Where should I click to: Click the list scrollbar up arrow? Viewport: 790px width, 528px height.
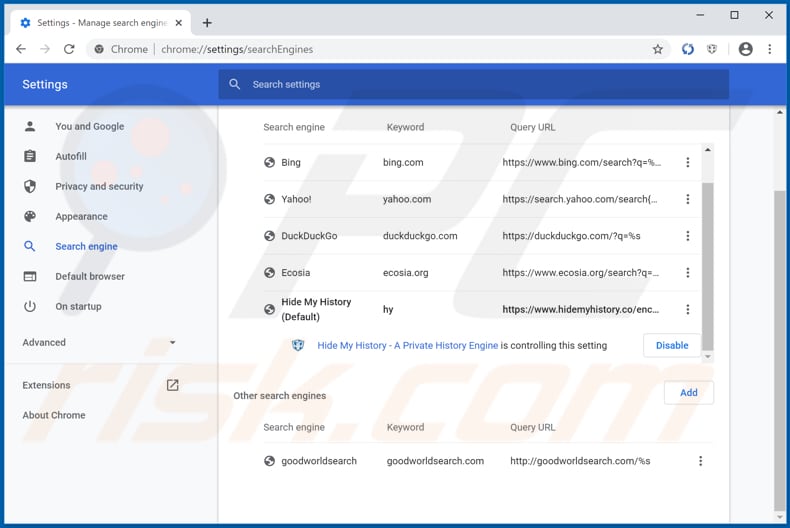[x=707, y=150]
